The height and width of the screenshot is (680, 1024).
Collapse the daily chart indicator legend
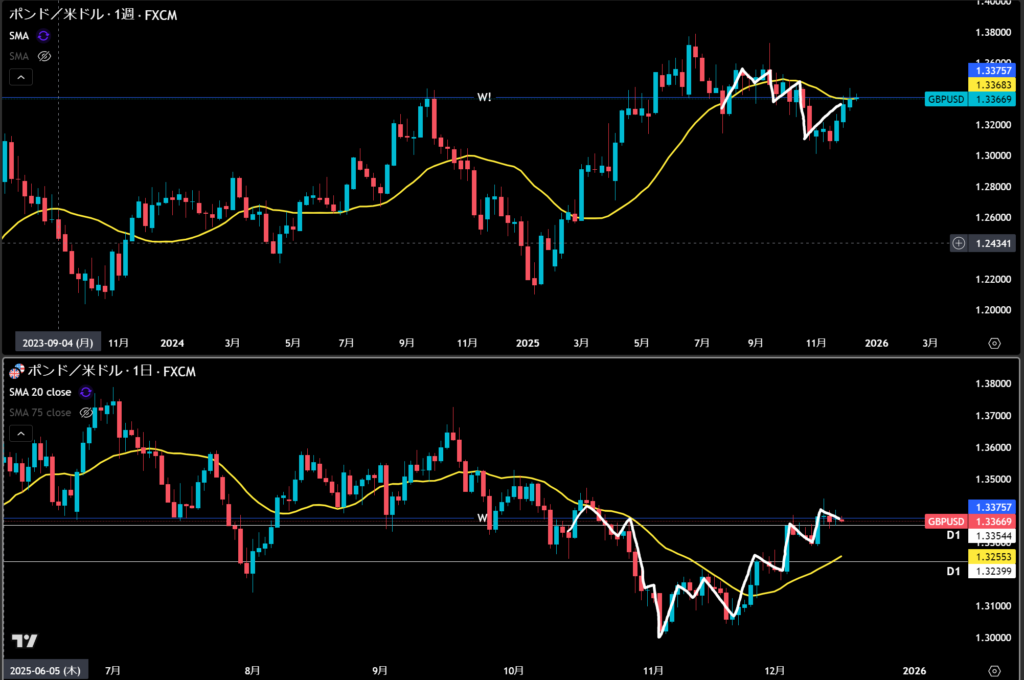click(20, 433)
